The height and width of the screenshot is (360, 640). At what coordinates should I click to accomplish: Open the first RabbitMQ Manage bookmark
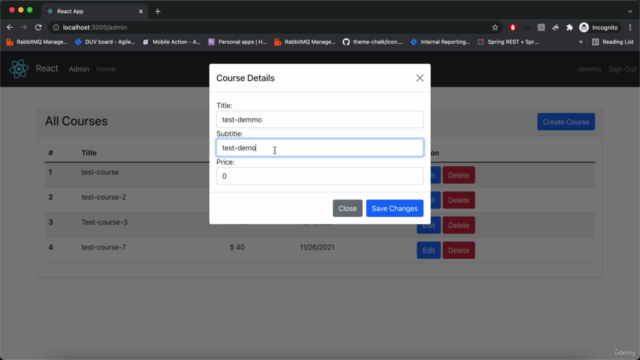36,42
